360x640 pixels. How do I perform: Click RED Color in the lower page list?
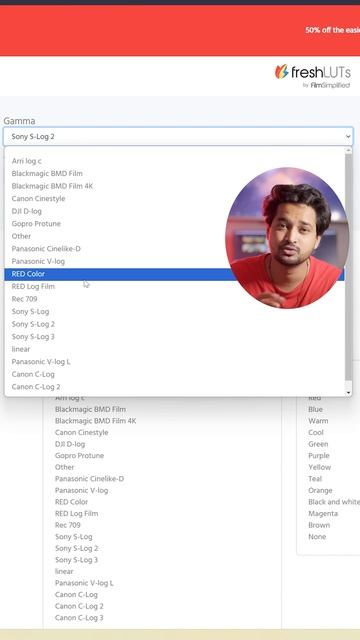pyautogui.click(x=71, y=502)
